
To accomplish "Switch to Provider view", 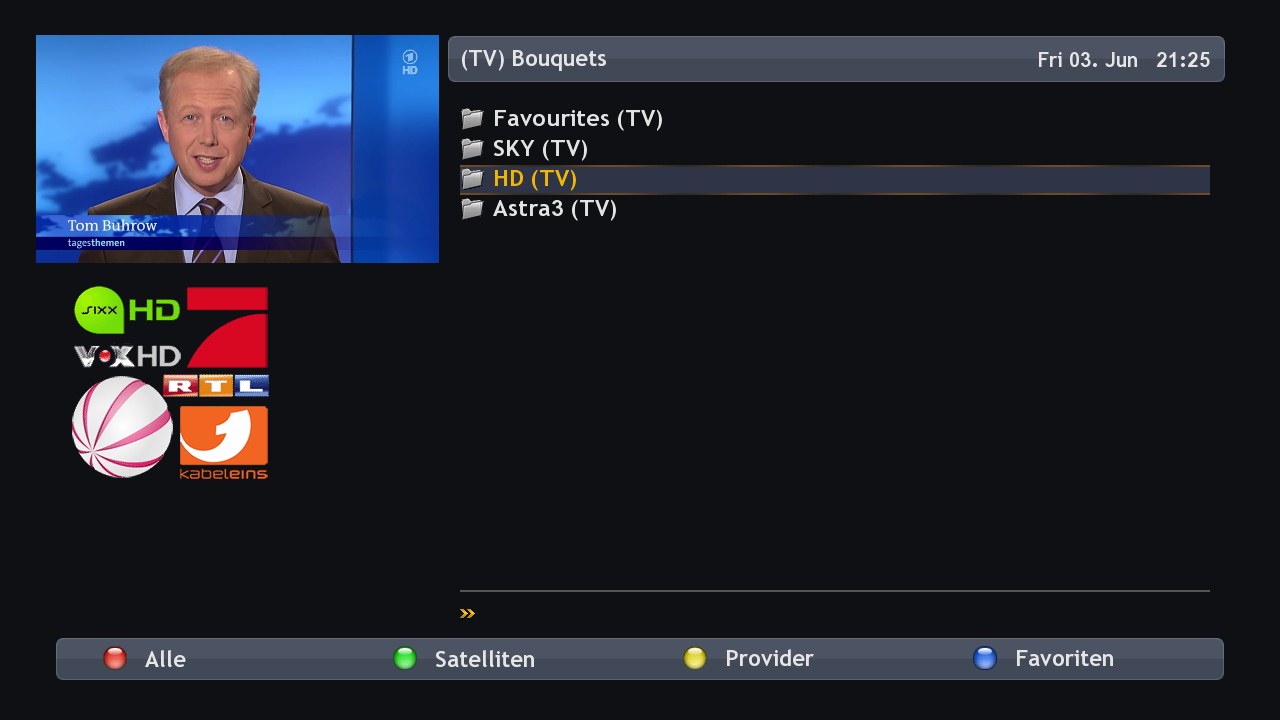I will [x=769, y=659].
